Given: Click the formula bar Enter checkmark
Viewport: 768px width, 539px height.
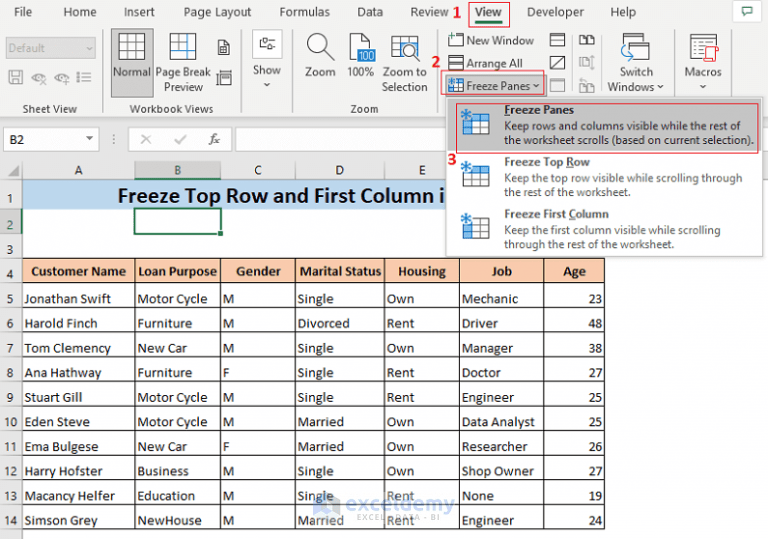Looking at the screenshot, I should (x=180, y=140).
